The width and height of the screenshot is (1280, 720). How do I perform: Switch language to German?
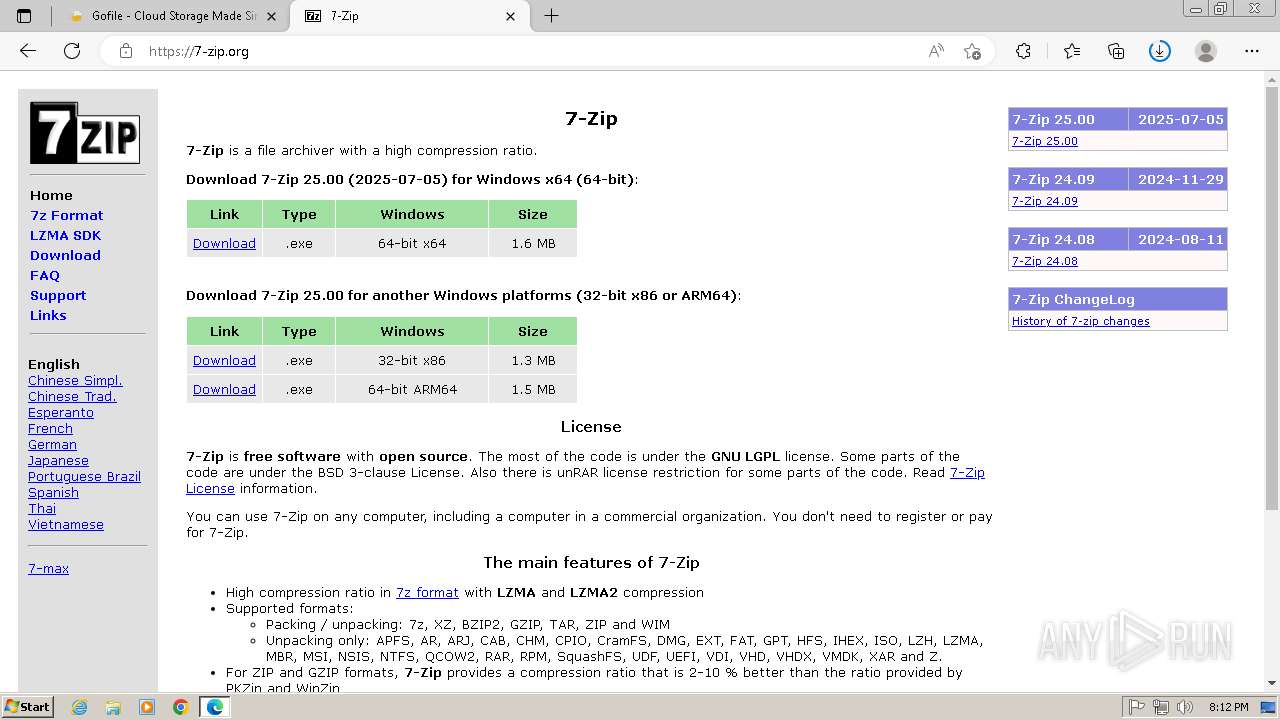(52, 444)
